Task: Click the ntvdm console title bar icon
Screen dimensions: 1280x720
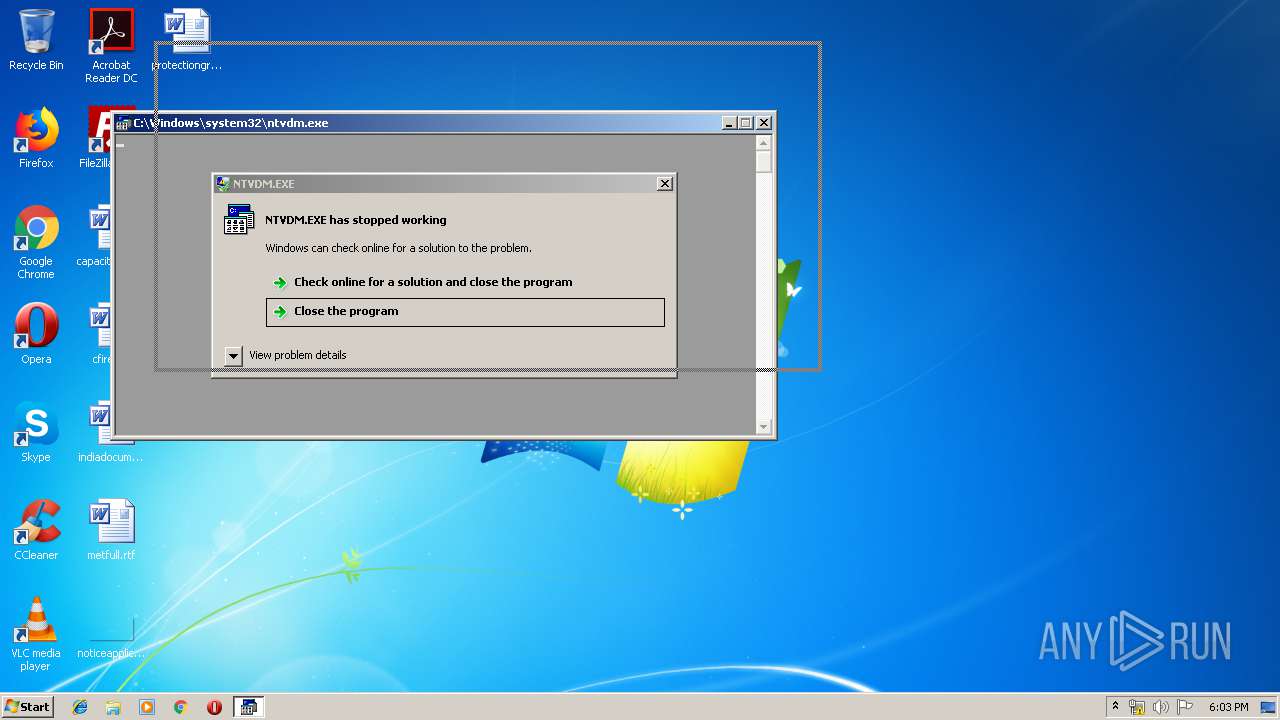Action: pyautogui.click(x=123, y=124)
